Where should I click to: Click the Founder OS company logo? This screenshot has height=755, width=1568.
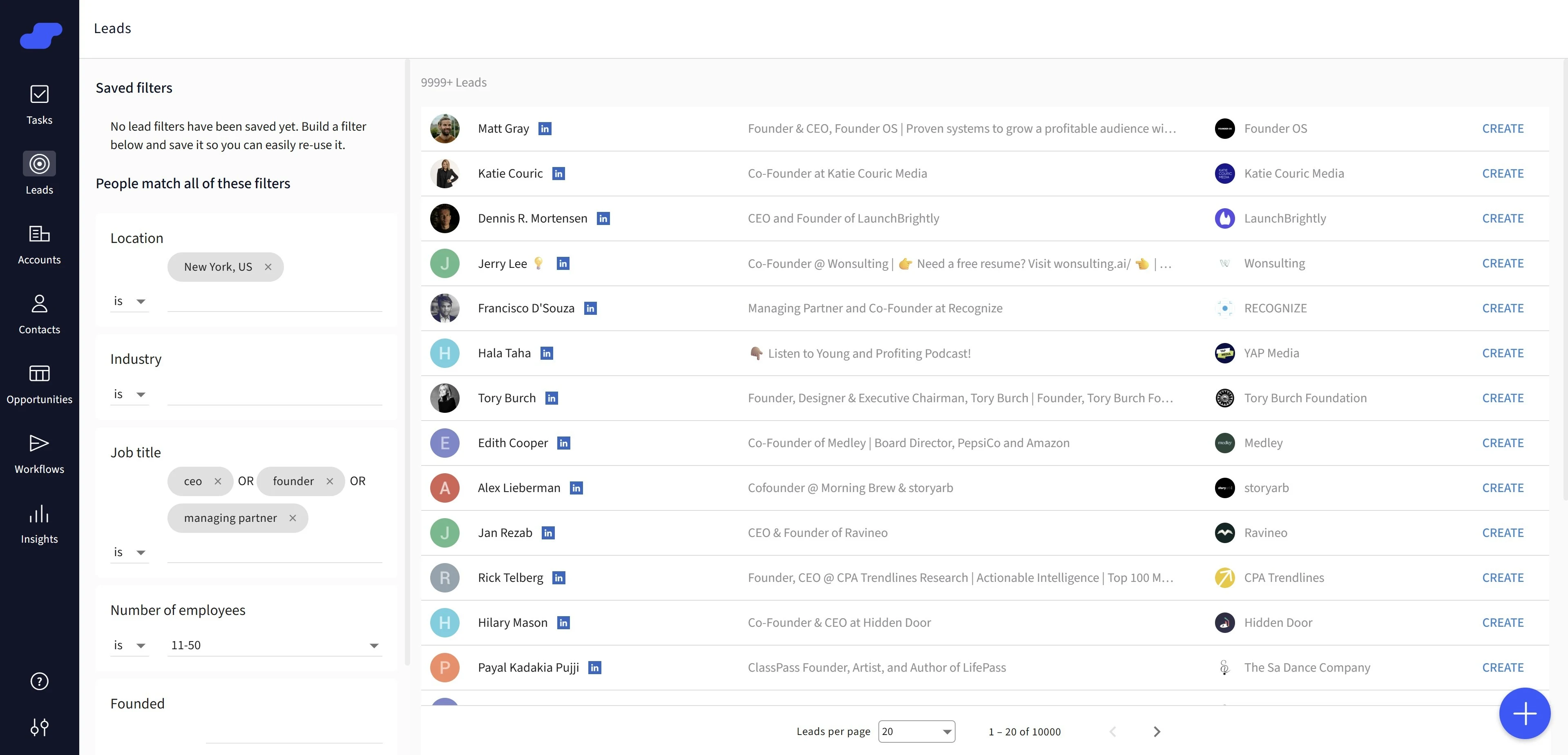click(x=1225, y=129)
